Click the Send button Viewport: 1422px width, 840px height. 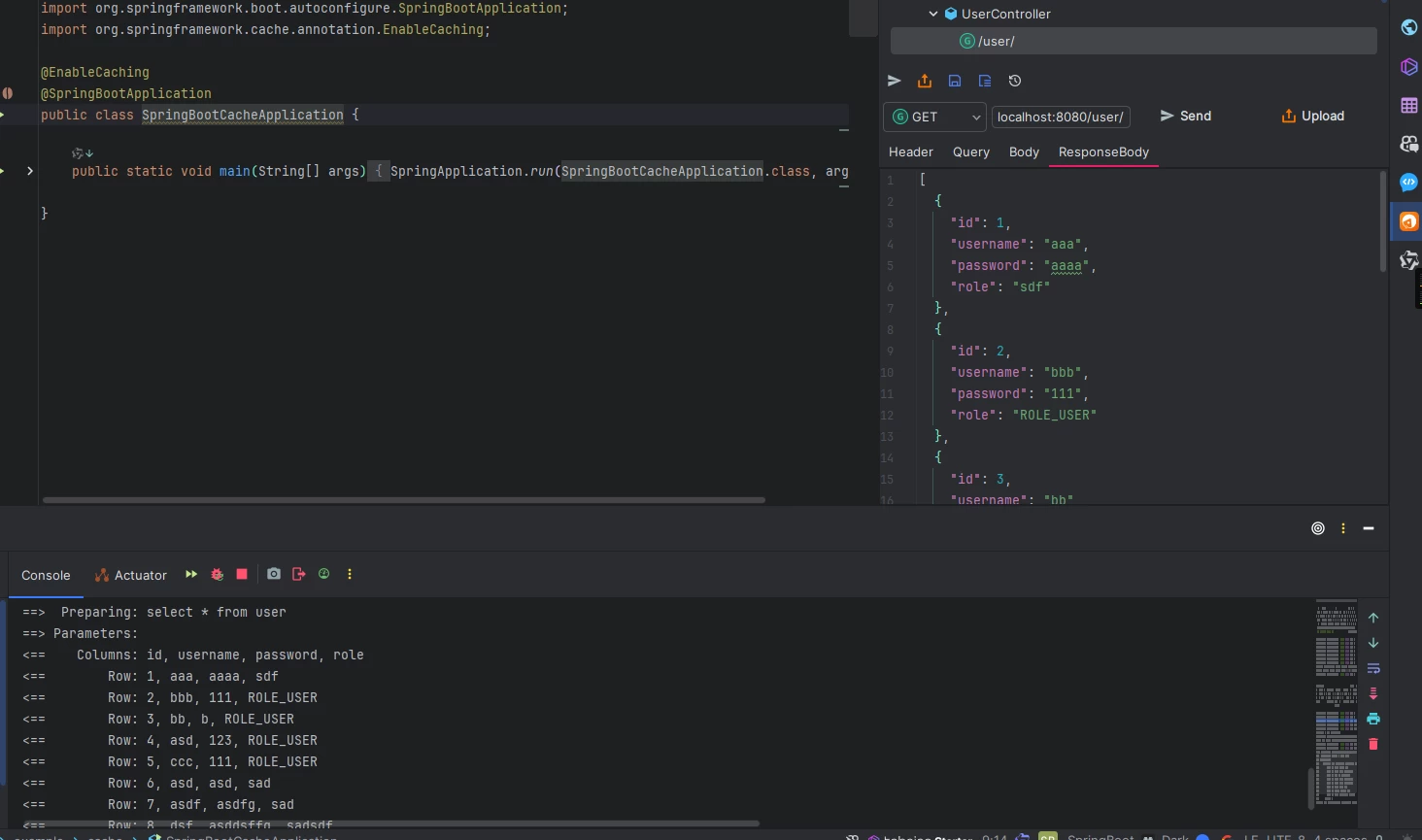[1185, 116]
